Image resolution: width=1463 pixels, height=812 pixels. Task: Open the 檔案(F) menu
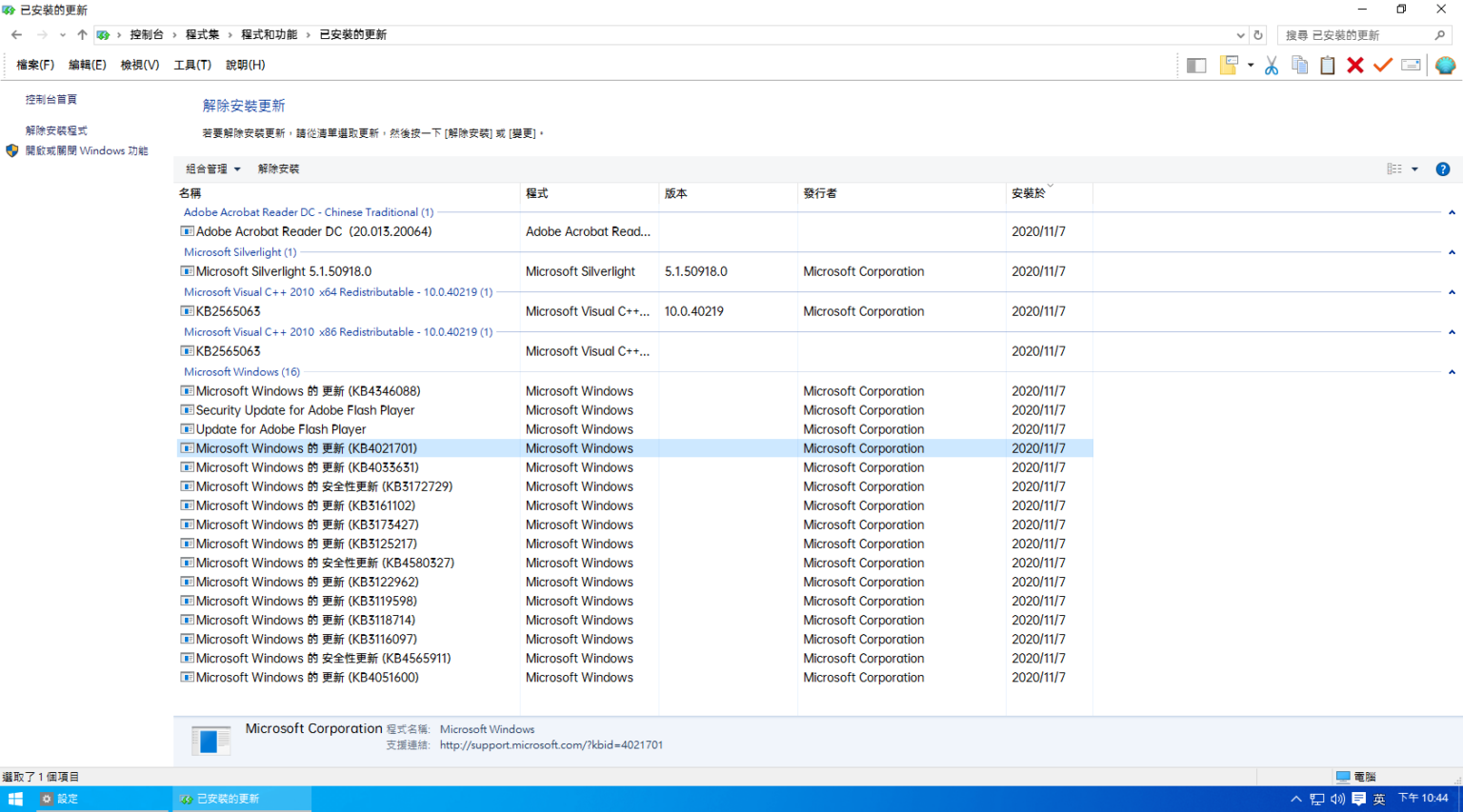click(x=35, y=65)
